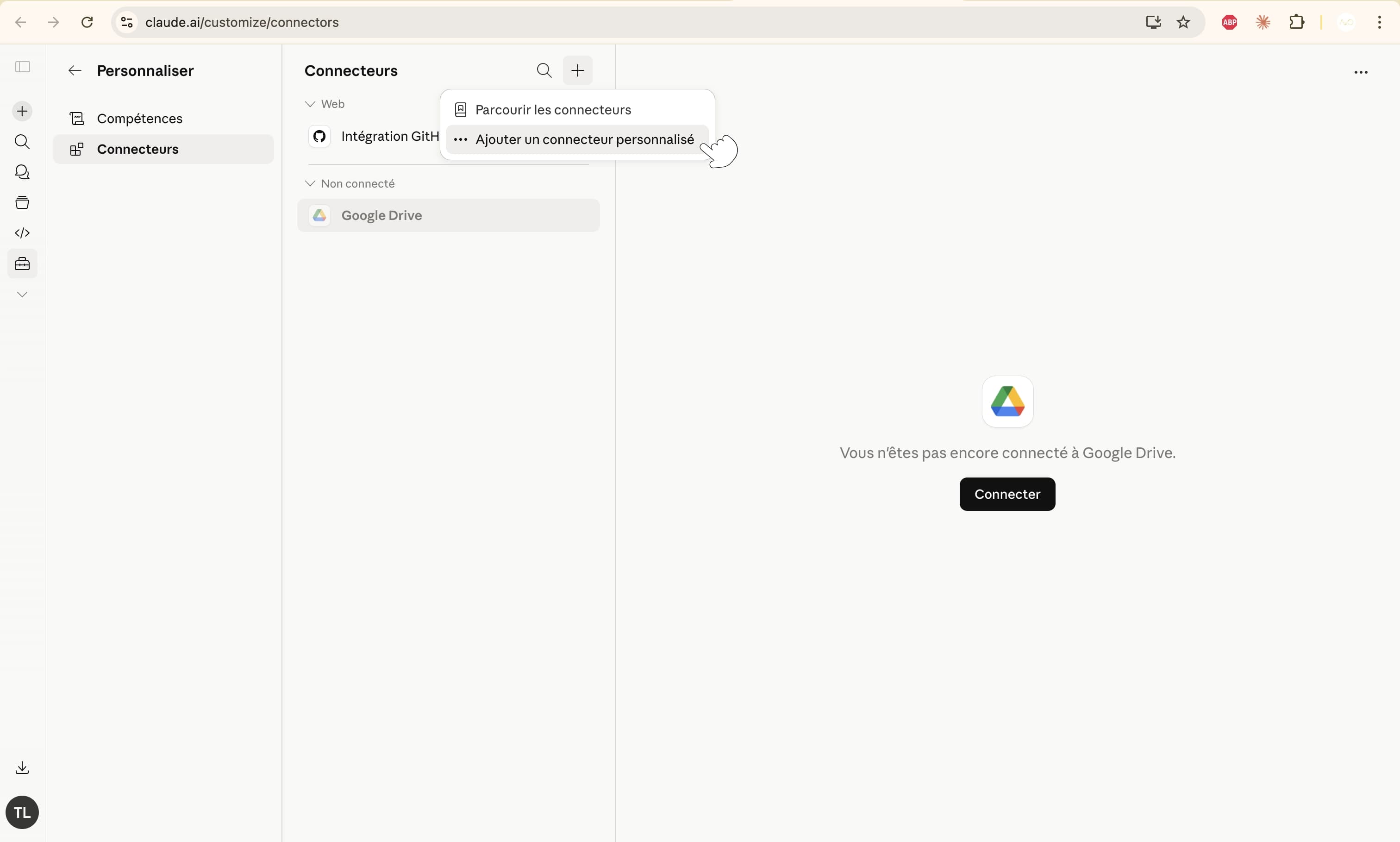1400x842 pixels.
Task: Click the address bar URL
Action: pyautogui.click(x=242, y=22)
